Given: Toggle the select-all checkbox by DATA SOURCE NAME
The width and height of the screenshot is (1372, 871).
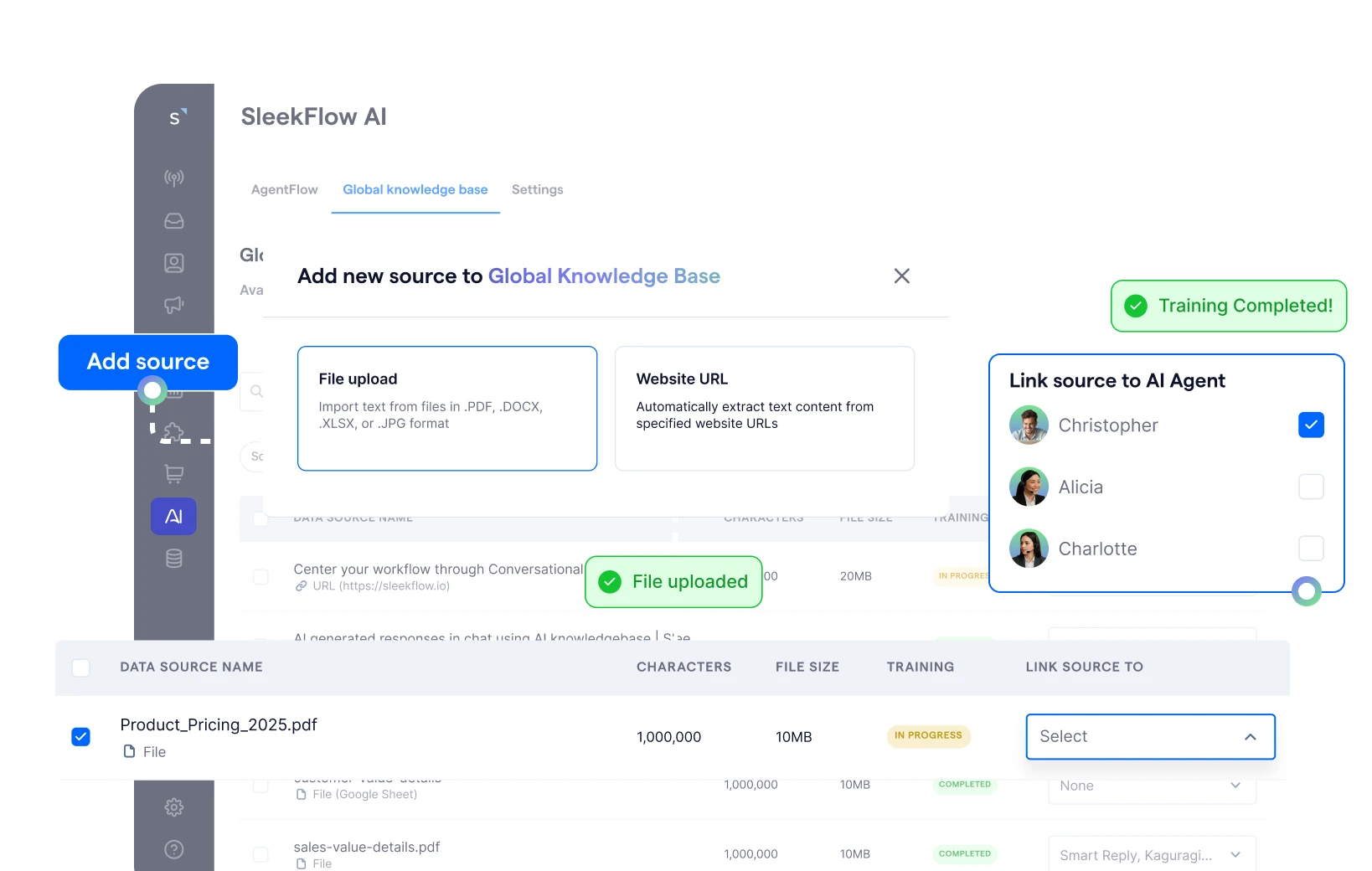Looking at the screenshot, I should (x=81, y=667).
